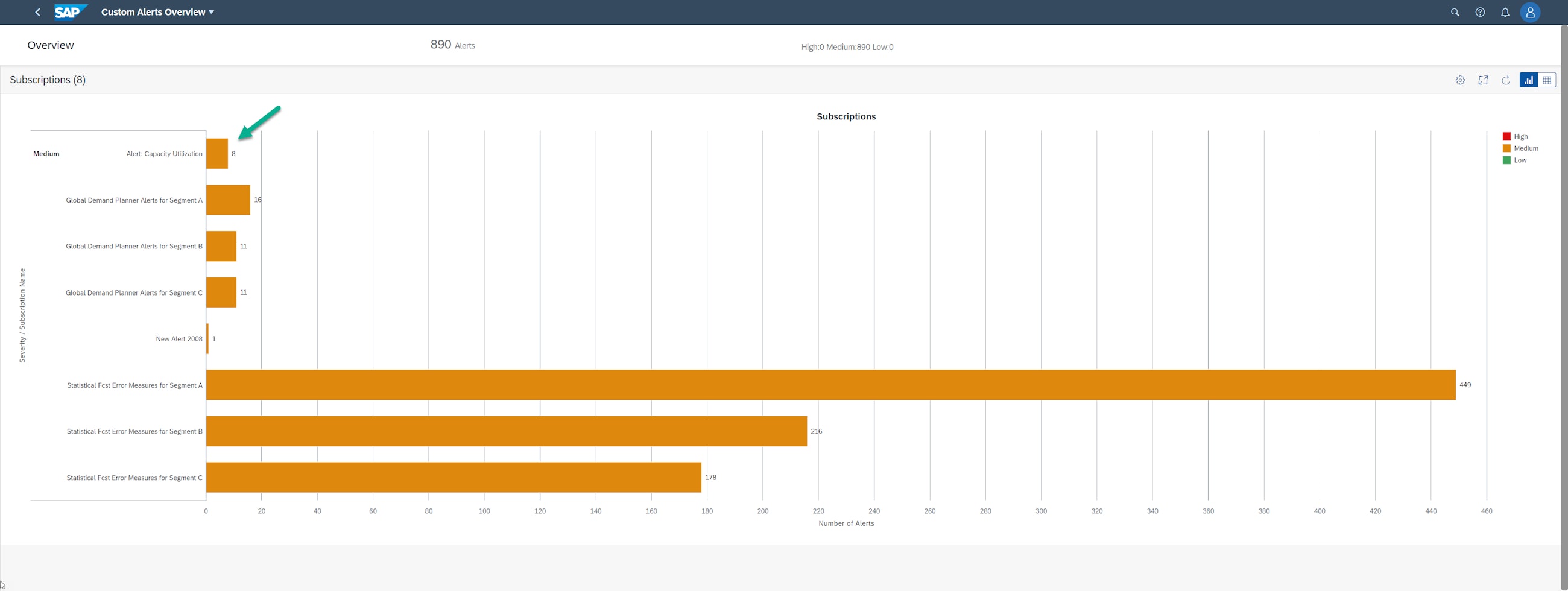This screenshot has width=1568, height=591.
Task: Click the back navigation arrow
Action: click(38, 12)
